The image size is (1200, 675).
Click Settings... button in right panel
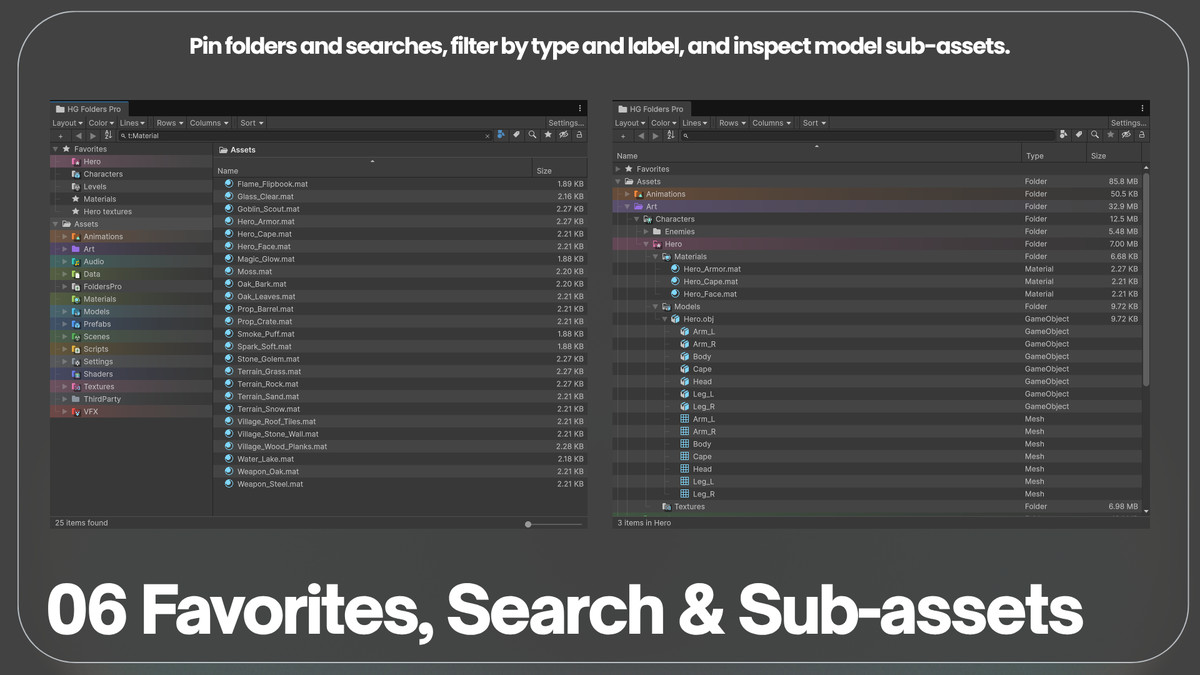point(1128,123)
